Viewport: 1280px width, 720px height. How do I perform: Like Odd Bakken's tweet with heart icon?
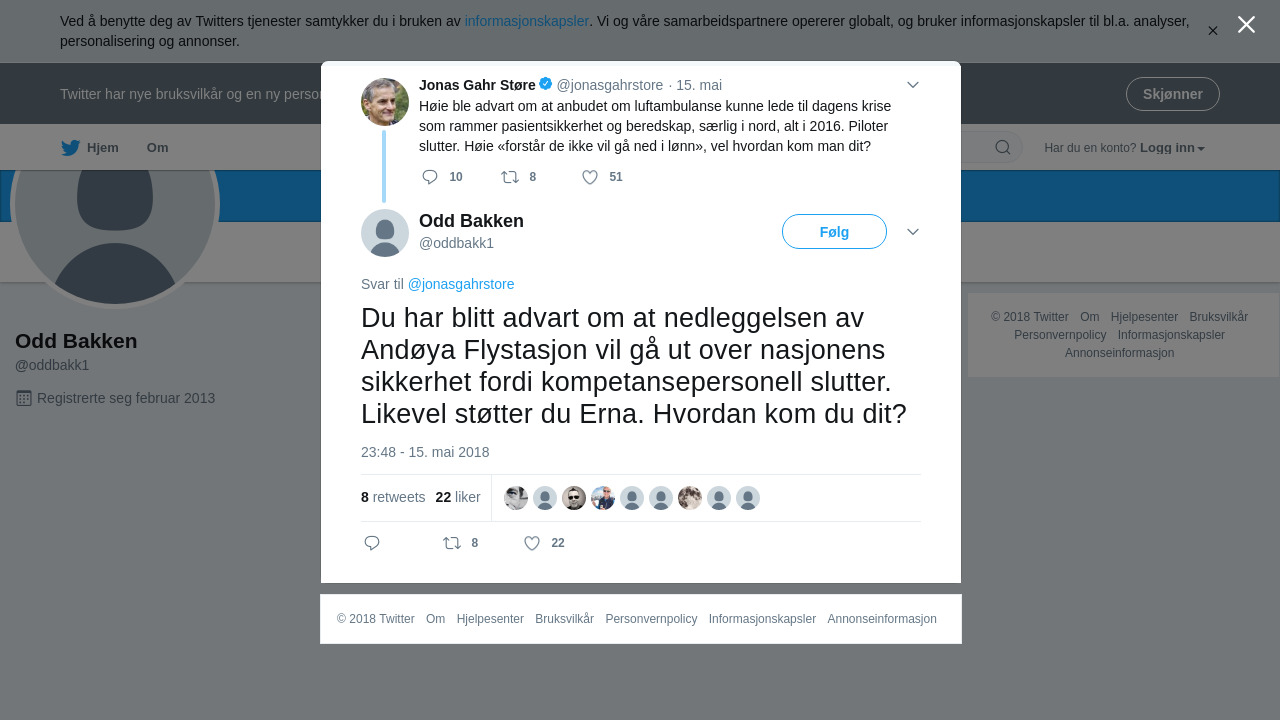point(532,543)
